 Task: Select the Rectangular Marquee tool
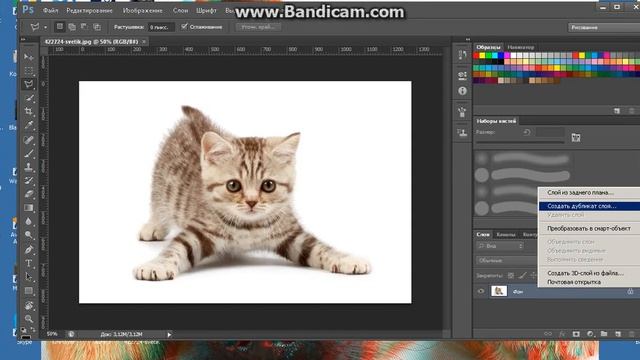[x=28, y=71]
